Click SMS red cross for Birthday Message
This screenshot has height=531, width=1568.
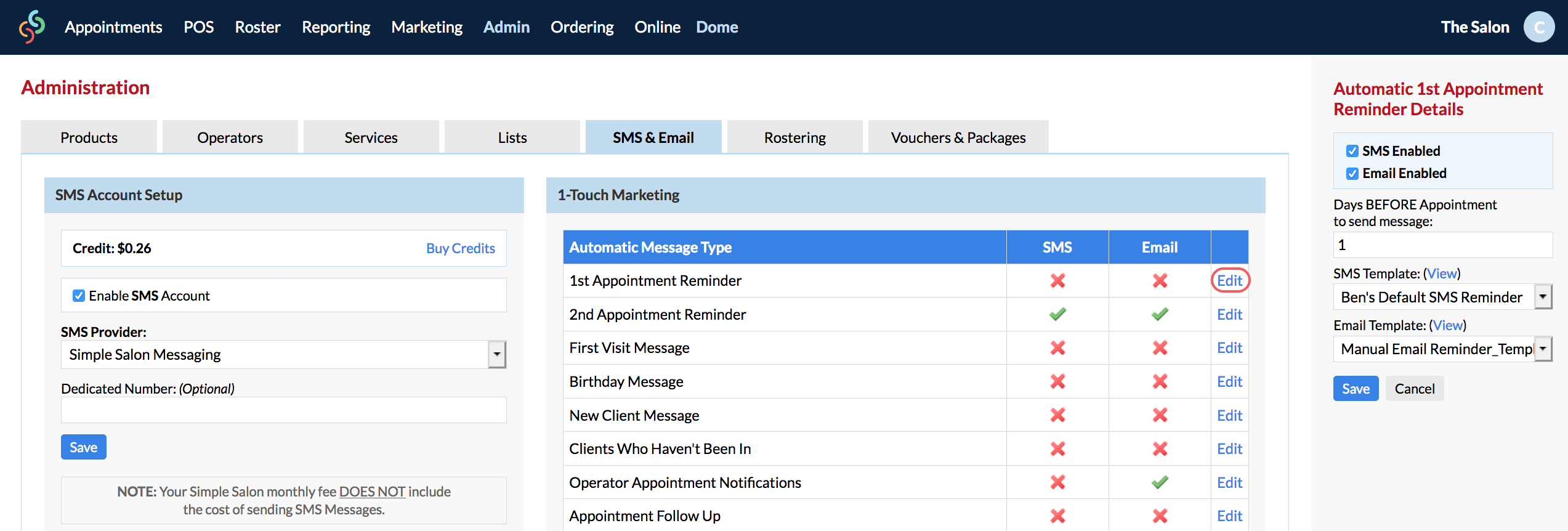click(x=1057, y=382)
